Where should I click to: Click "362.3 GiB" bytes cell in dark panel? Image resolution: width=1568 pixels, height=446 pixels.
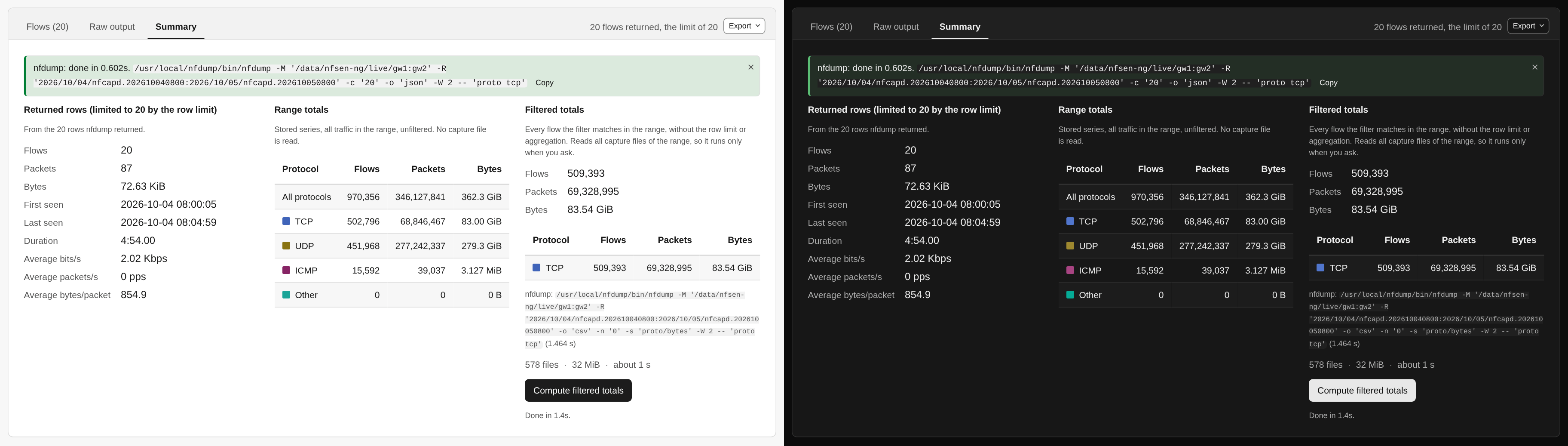point(1265,197)
